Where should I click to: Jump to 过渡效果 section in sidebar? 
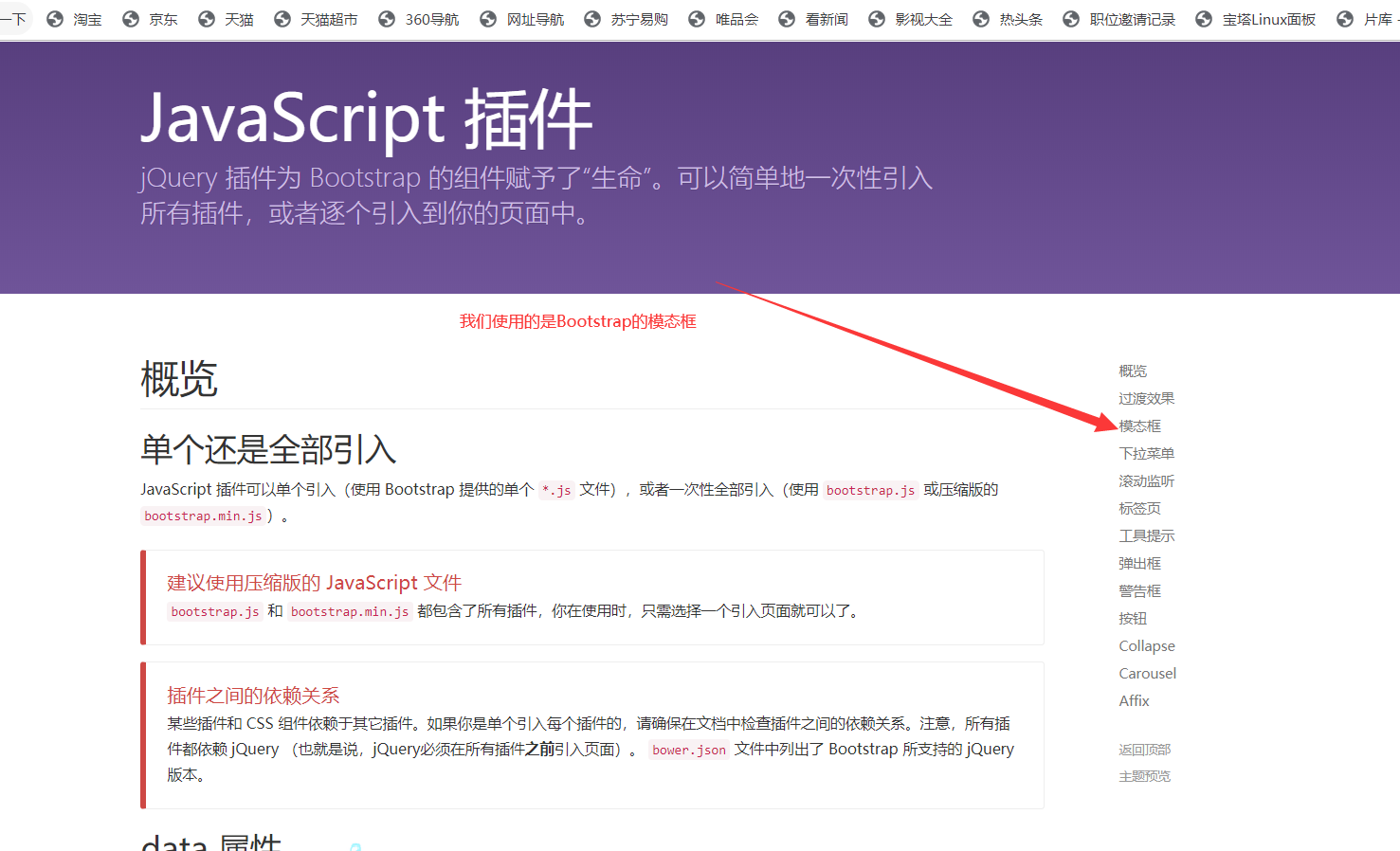pyautogui.click(x=1147, y=398)
